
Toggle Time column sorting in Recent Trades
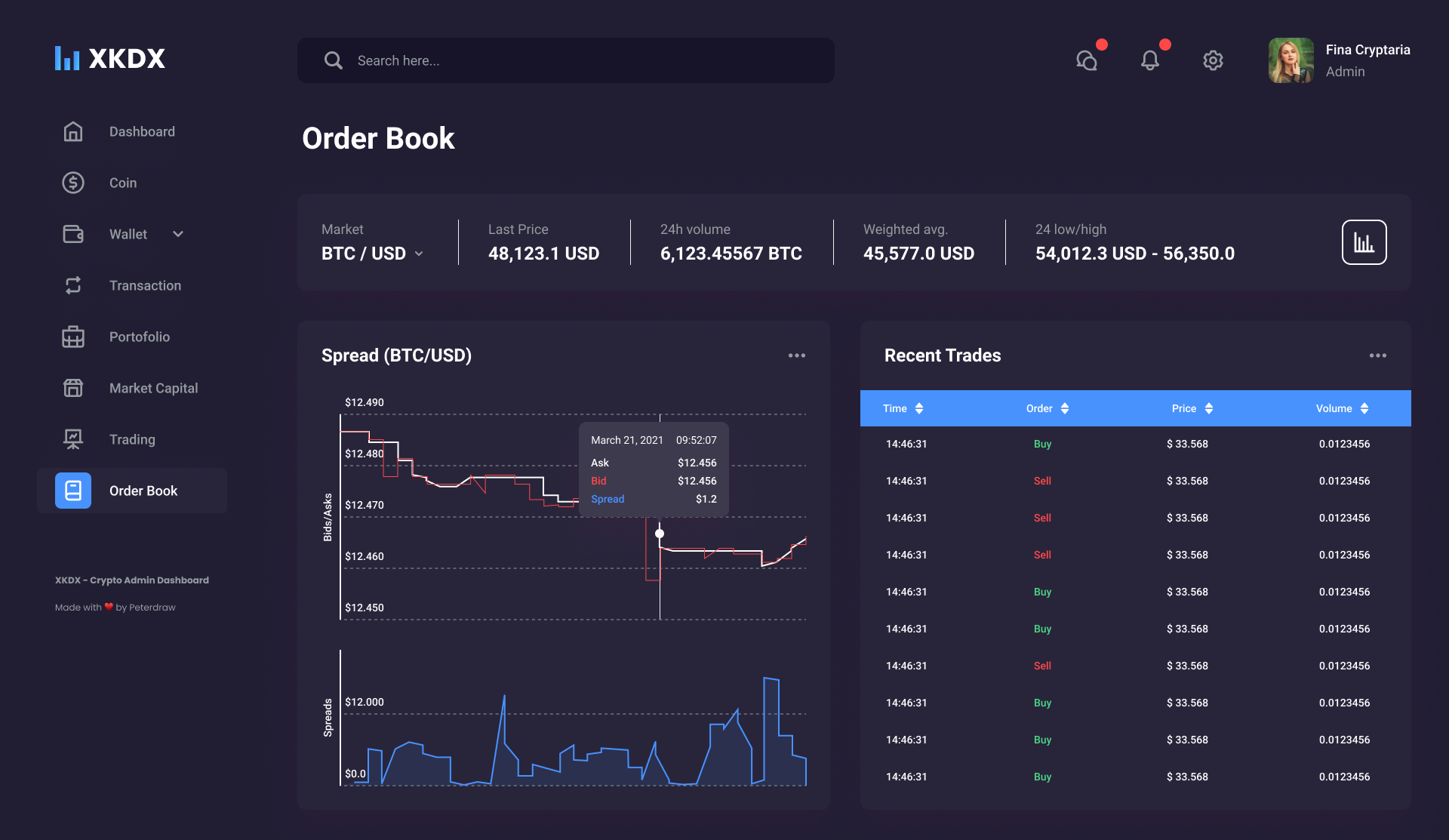click(x=919, y=408)
